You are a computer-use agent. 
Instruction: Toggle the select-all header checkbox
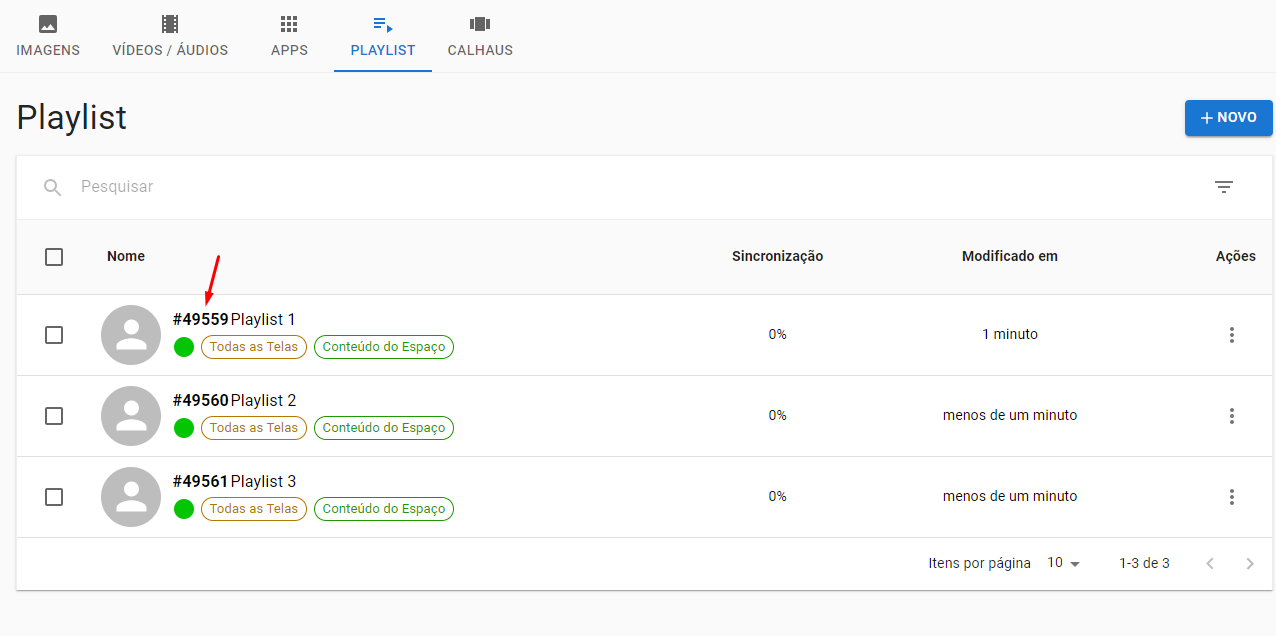(x=54, y=257)
